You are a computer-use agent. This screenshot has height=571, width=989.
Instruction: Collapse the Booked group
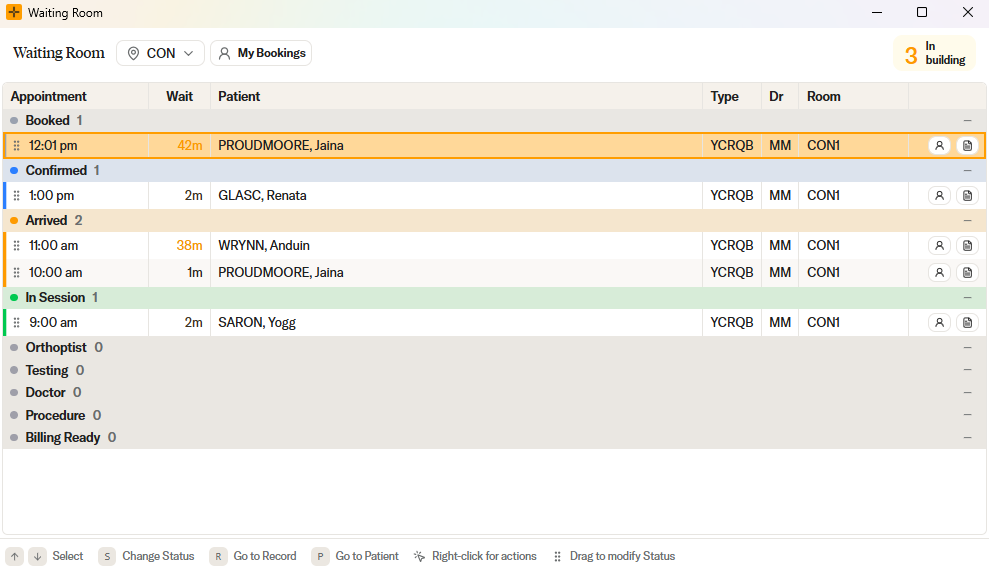tap(968, 121)
